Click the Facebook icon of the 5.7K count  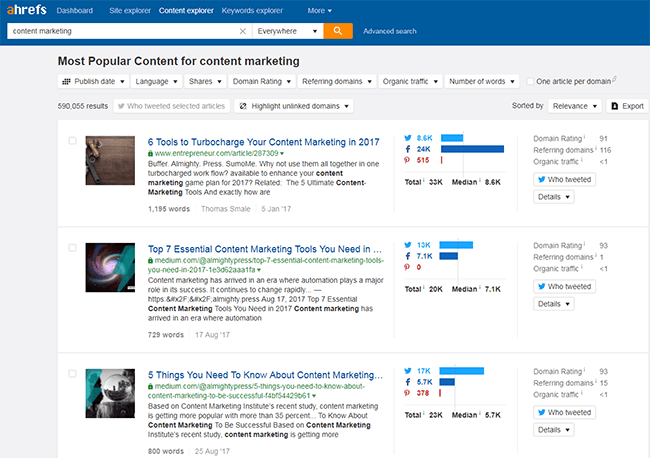408,382
